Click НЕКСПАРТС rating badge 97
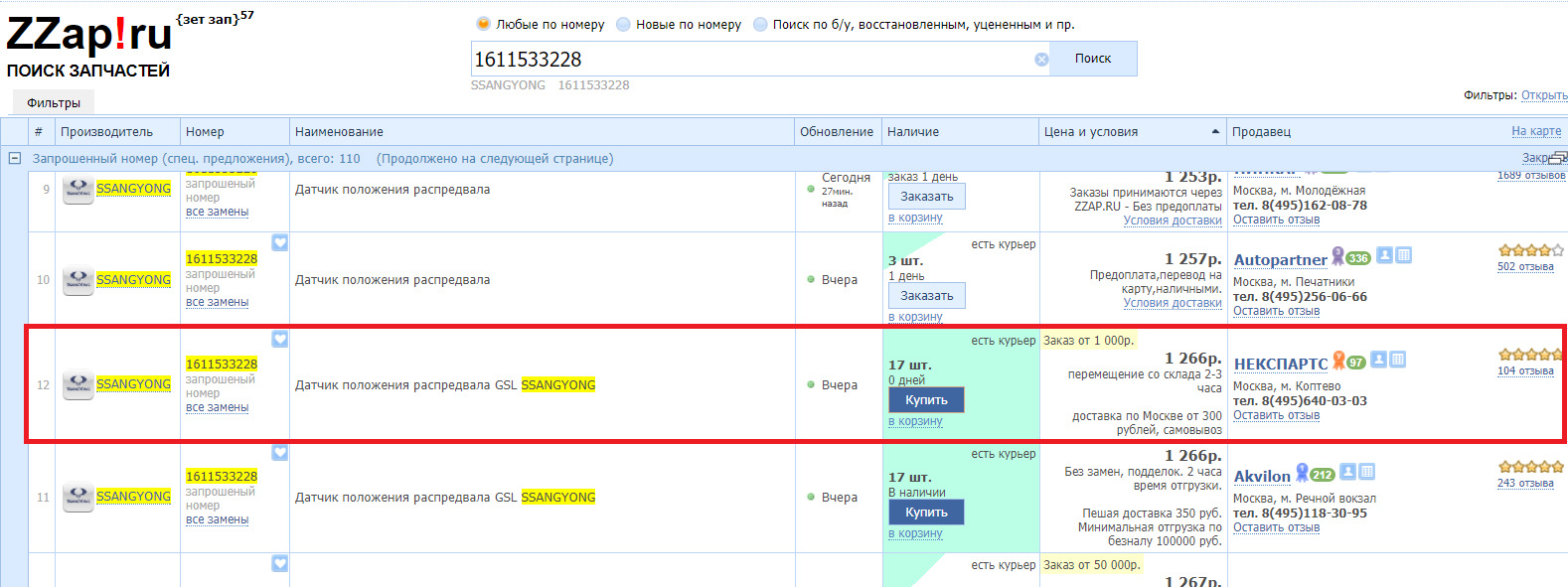The height and width of the screenshot is (587, 1568). click(1356, 363)
